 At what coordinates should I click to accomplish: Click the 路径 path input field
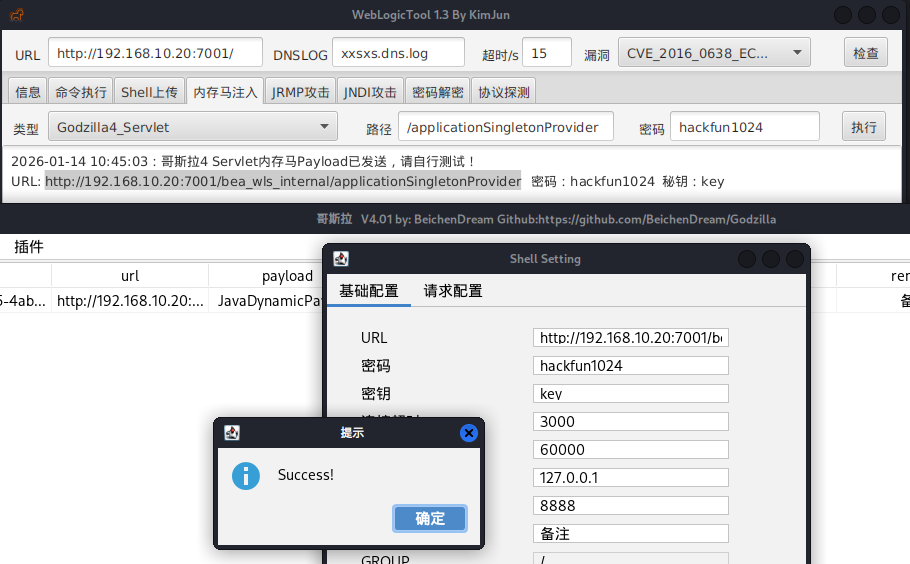(x=505, y=127)
